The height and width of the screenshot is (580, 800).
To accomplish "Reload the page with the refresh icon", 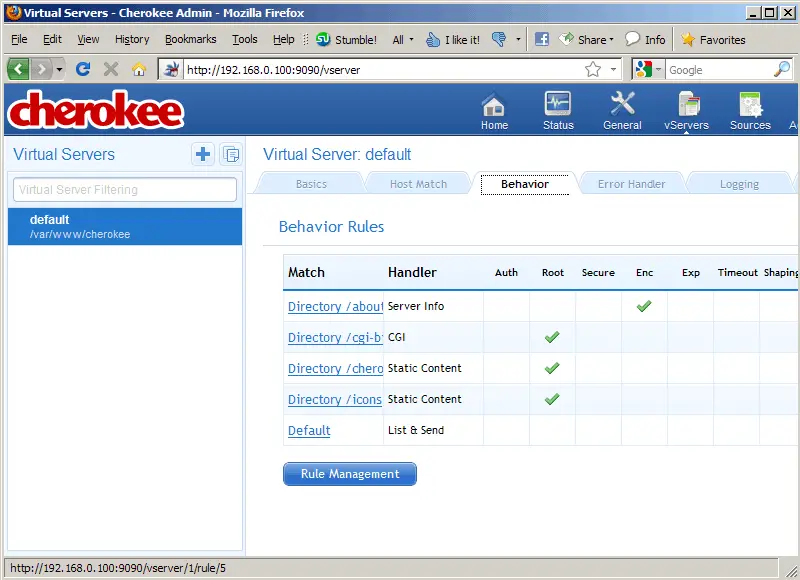I will click(83, 69).
